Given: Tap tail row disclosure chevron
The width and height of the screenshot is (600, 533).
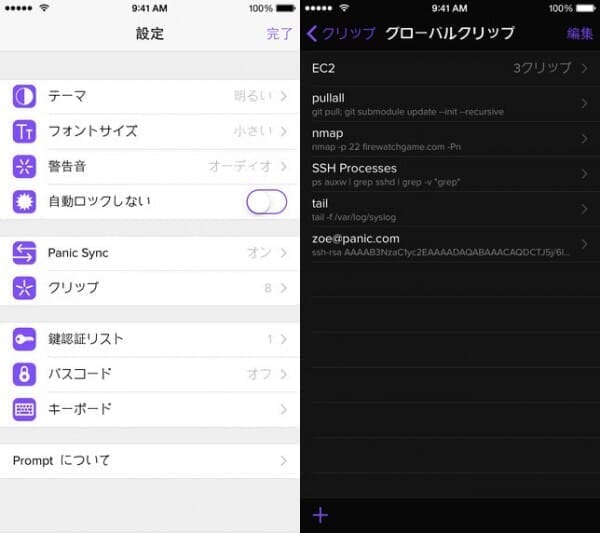Looking at the screenshot, I should pos(584,209).
